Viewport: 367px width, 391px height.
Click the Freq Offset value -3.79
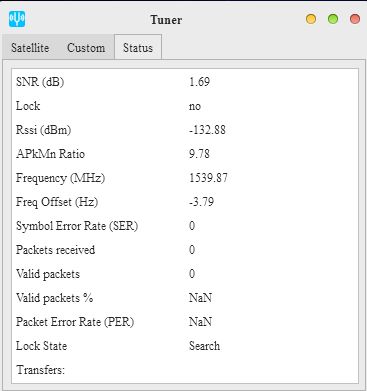[201, 202]
